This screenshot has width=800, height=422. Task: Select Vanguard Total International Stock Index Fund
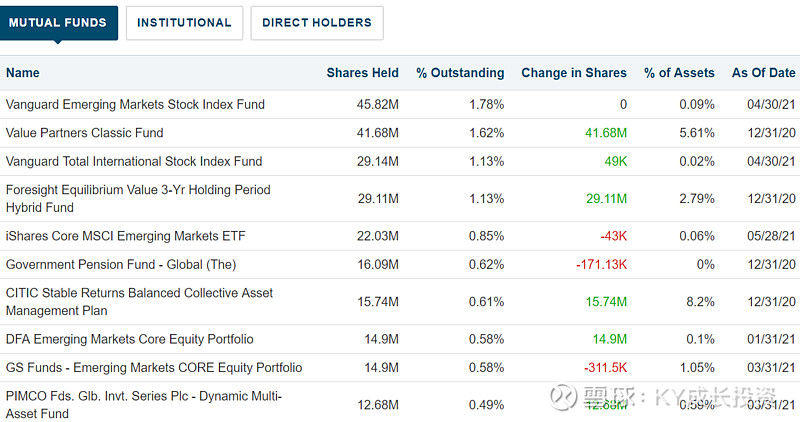click(134, 161)
